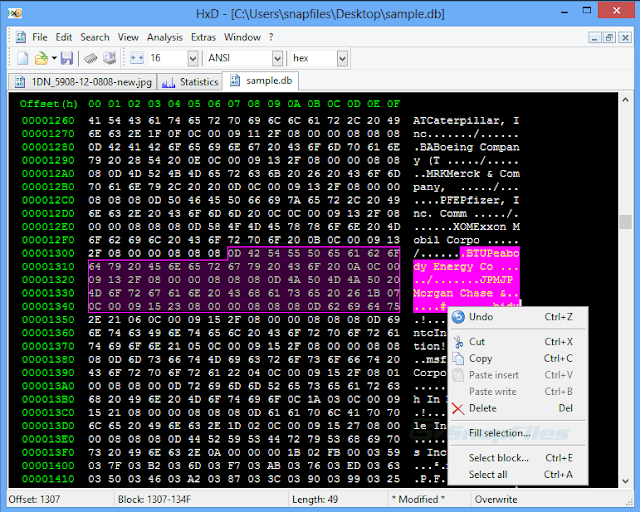Close the inner sample.db document window

click(x=625, y=38)
